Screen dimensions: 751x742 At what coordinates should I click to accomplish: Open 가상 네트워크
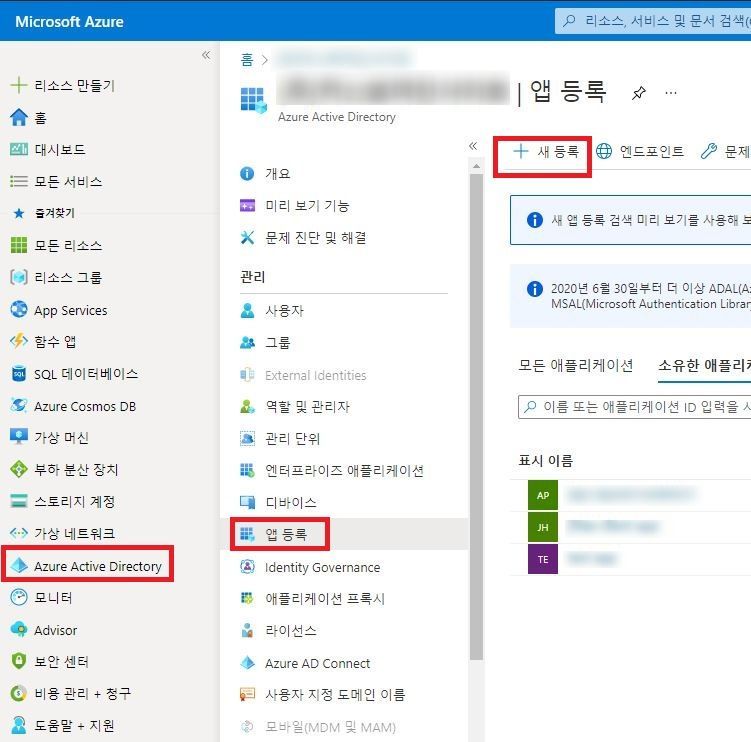coord(63,533)
